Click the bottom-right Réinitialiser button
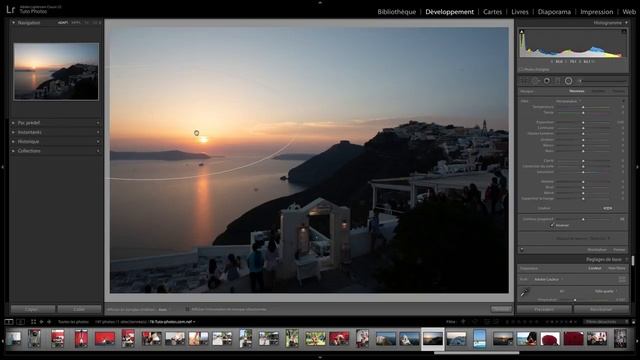The height and width of the screenshot is (360, 640). 601,309
